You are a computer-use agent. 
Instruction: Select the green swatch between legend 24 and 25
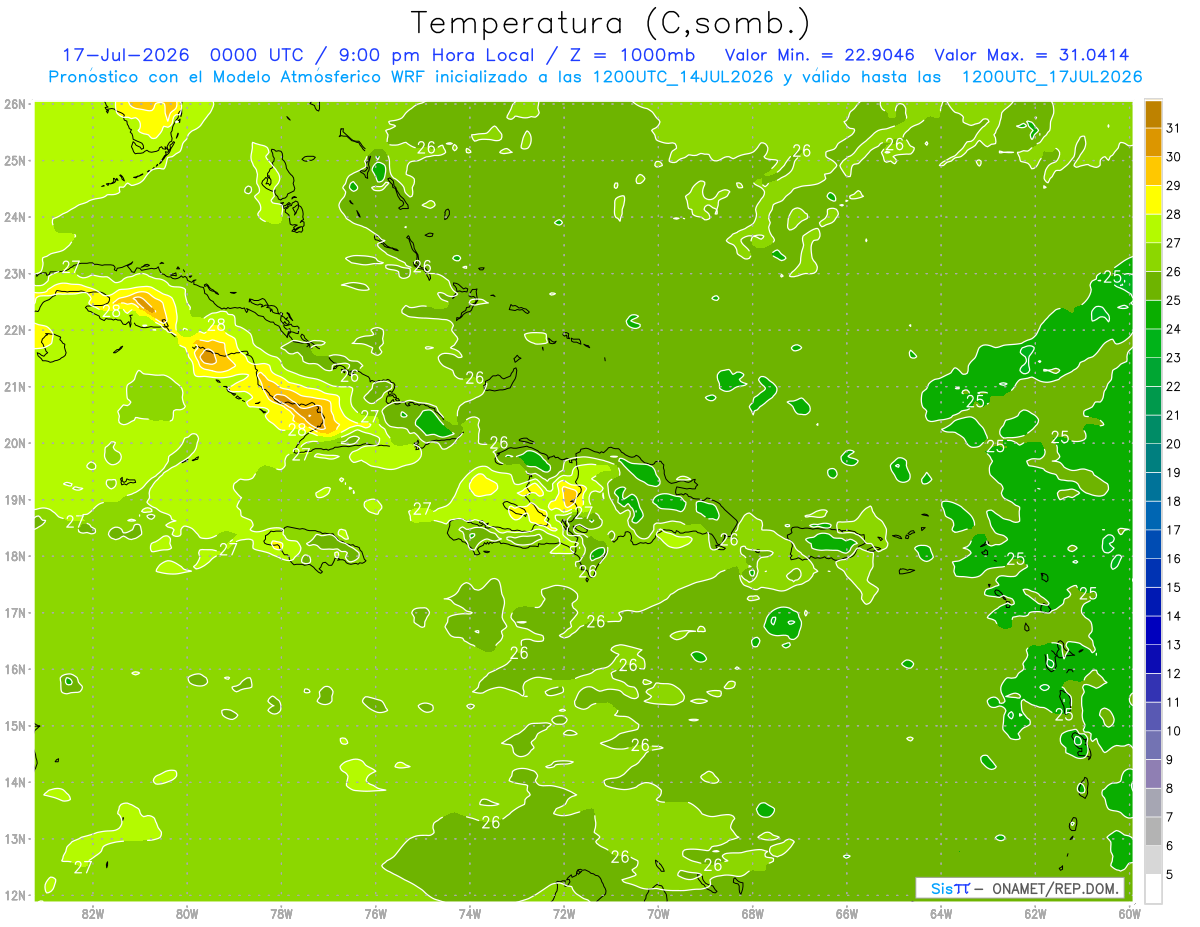coord(1153,315)
